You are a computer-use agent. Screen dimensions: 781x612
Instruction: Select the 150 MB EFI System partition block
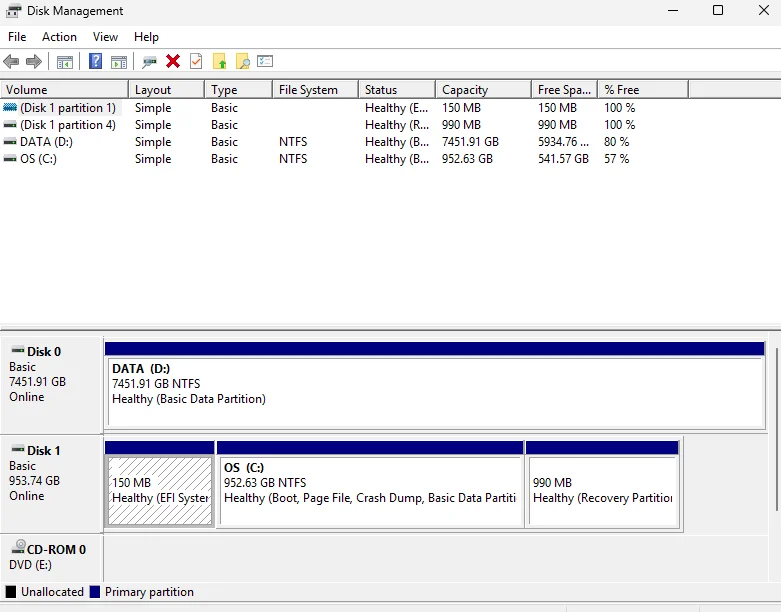pyautogui.click(x=160, y=484)
